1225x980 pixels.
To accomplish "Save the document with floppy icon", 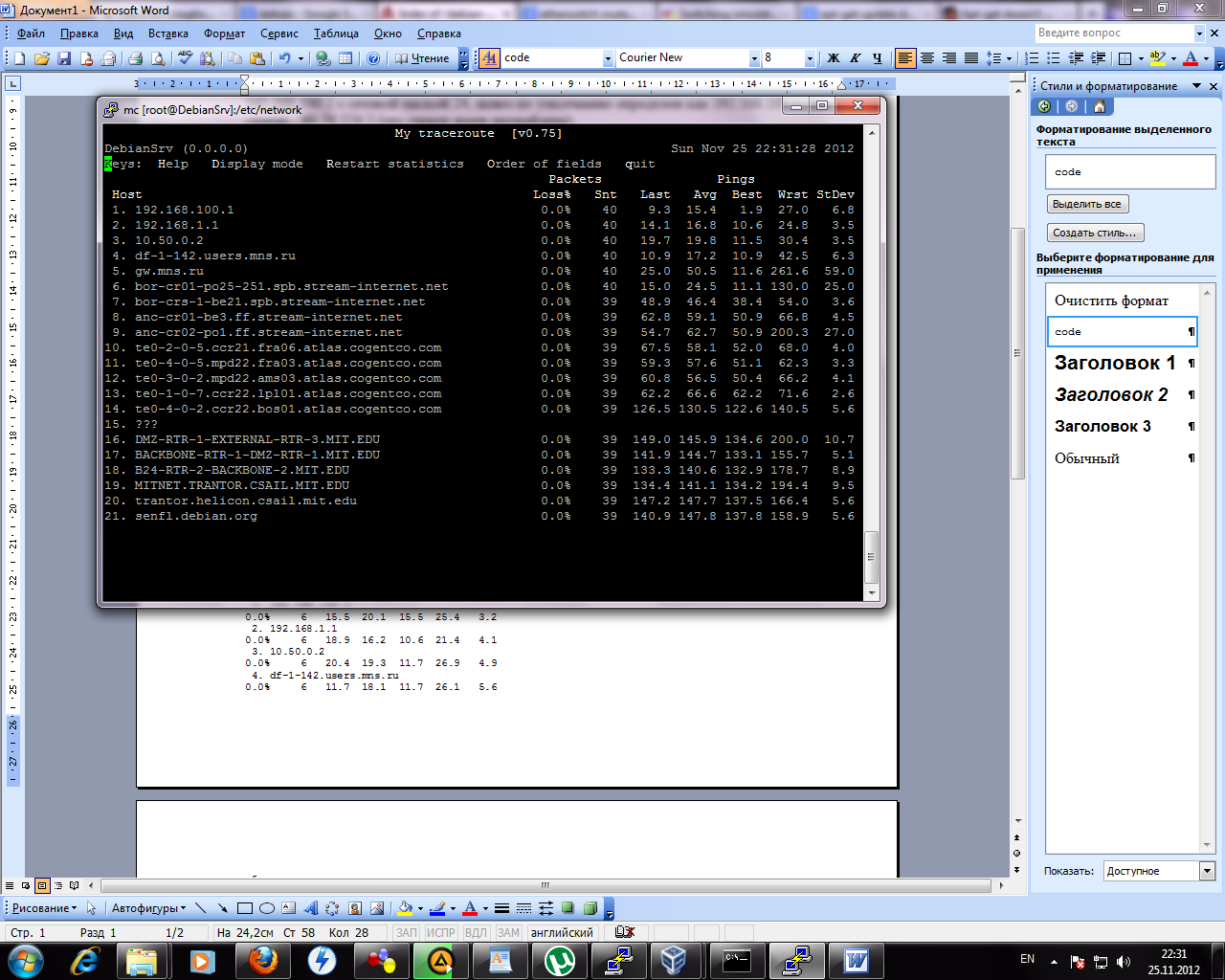I will [x=64, y=58].
